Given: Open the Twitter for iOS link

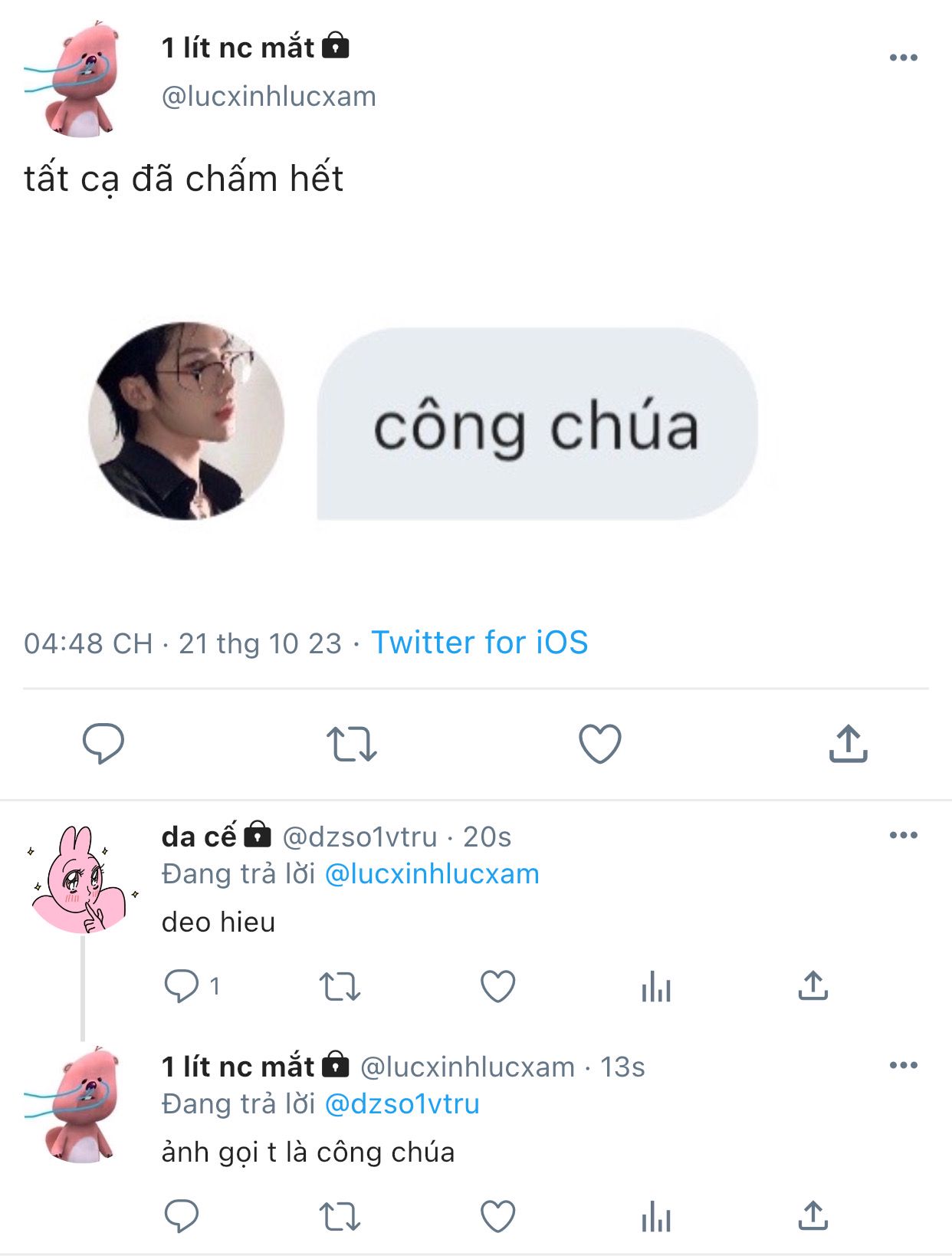Looking at the screenshot, I should pyautogui.click(x=480, y=643).
